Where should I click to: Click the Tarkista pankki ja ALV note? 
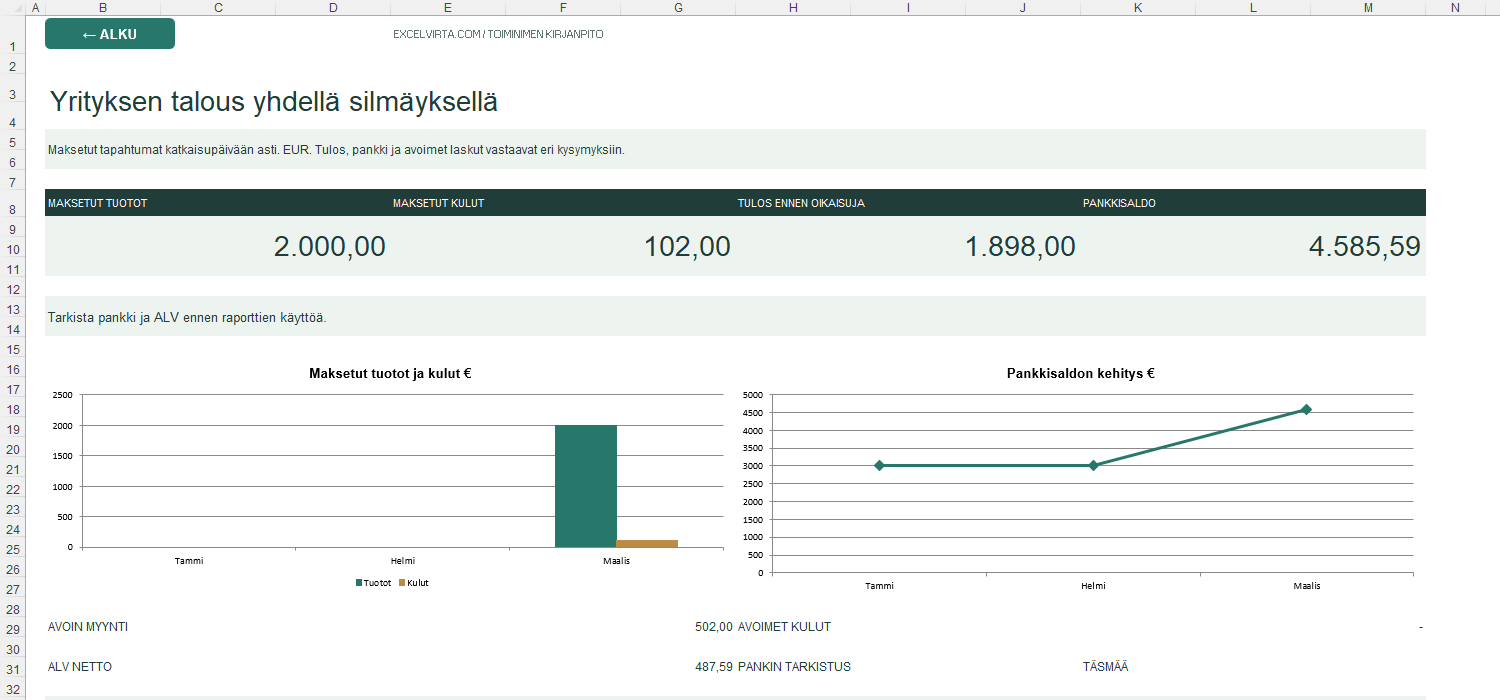pos(187,318)
